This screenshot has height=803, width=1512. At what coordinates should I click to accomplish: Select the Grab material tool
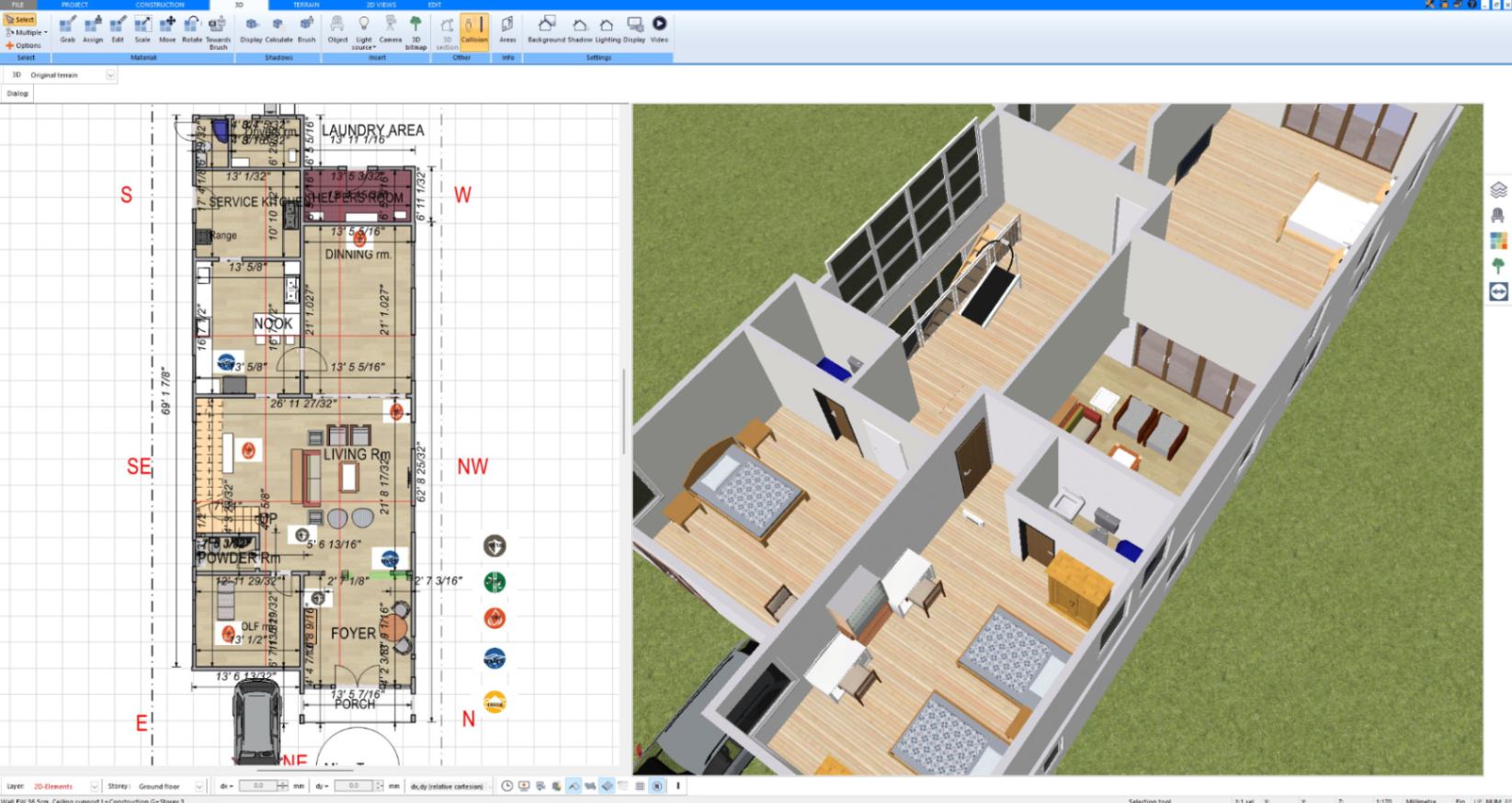coord(67,29)
